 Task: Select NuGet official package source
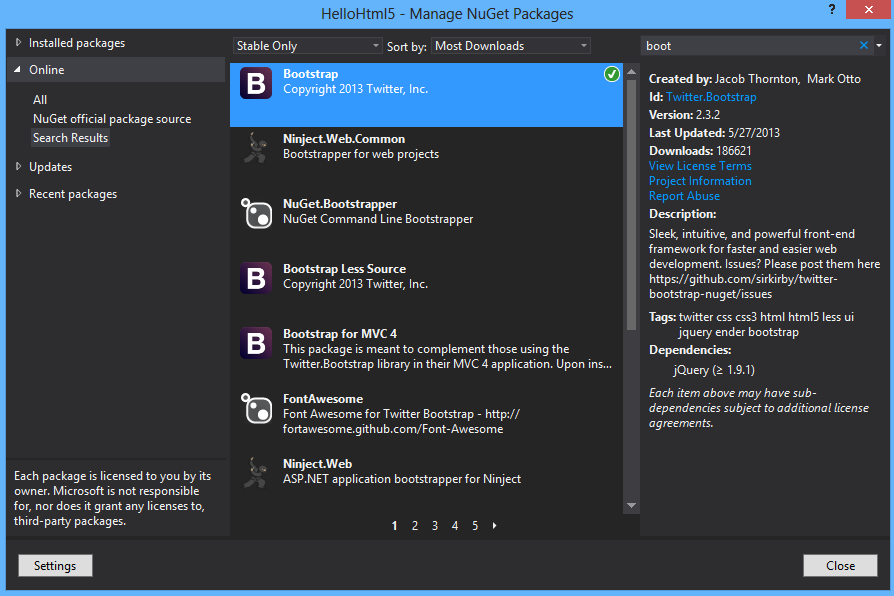pos(112,119)
